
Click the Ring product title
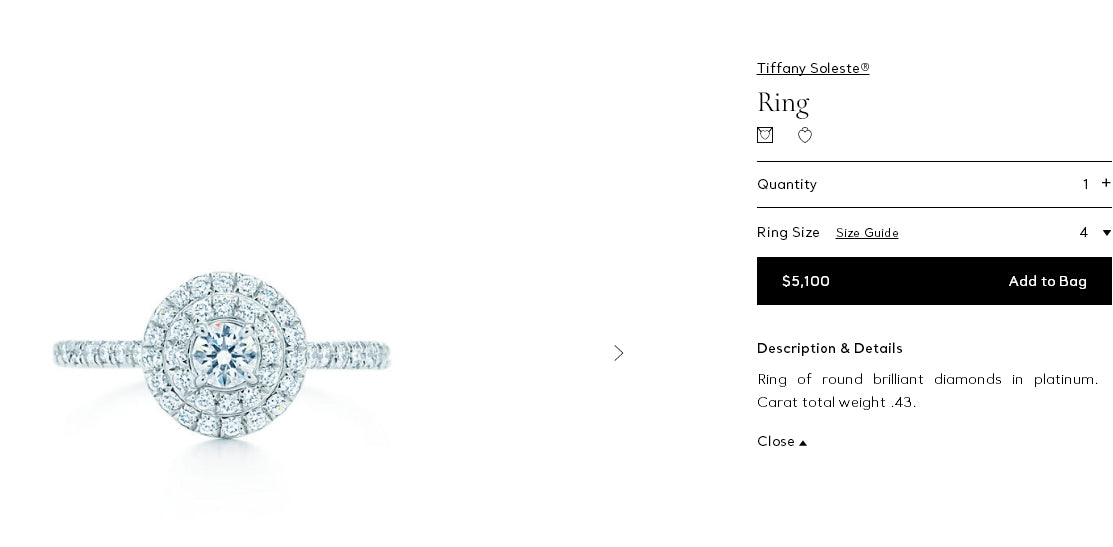click(783, 103)
